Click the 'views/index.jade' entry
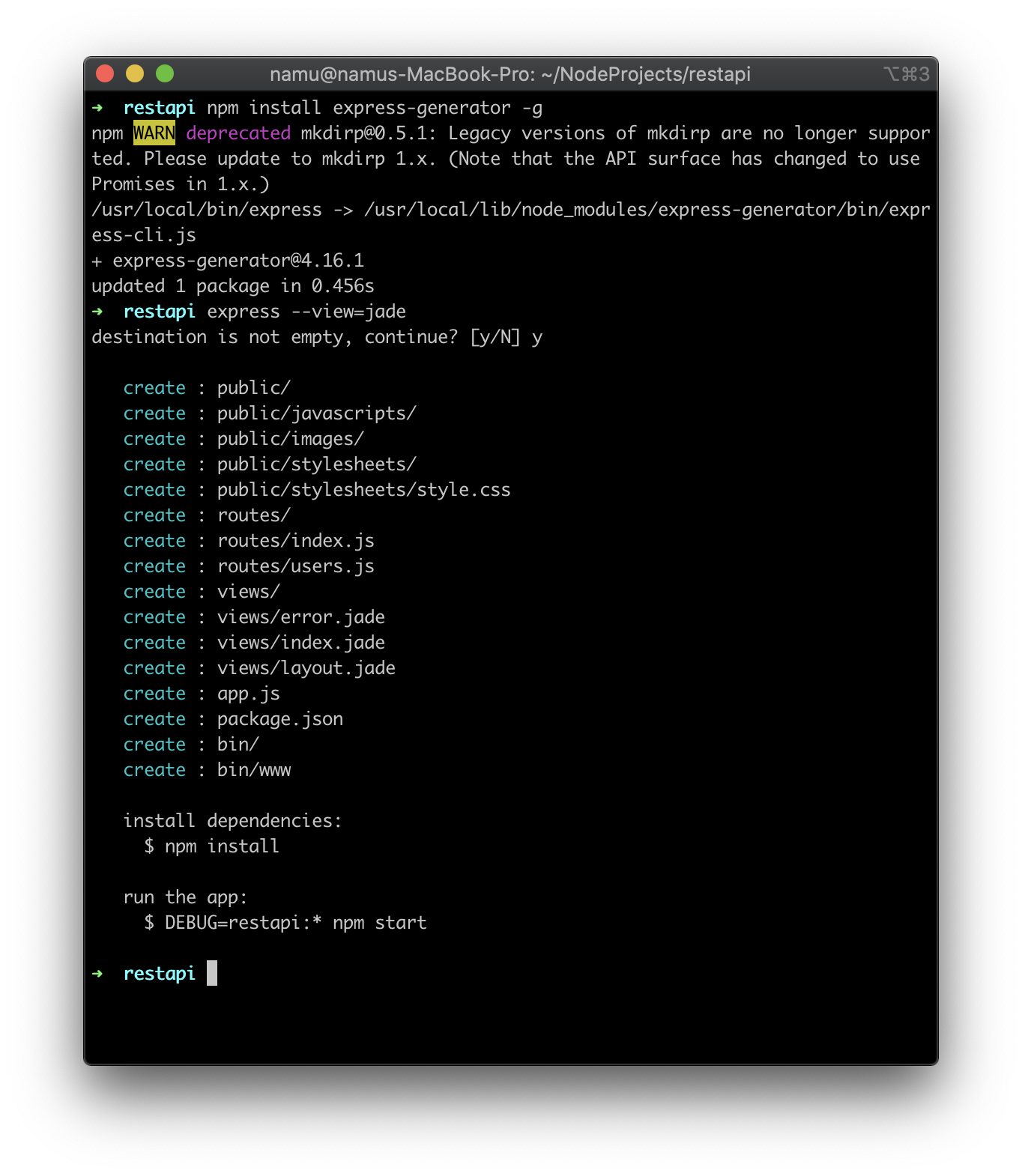This screenshot has width=1022, height=1176. point(301,643)
